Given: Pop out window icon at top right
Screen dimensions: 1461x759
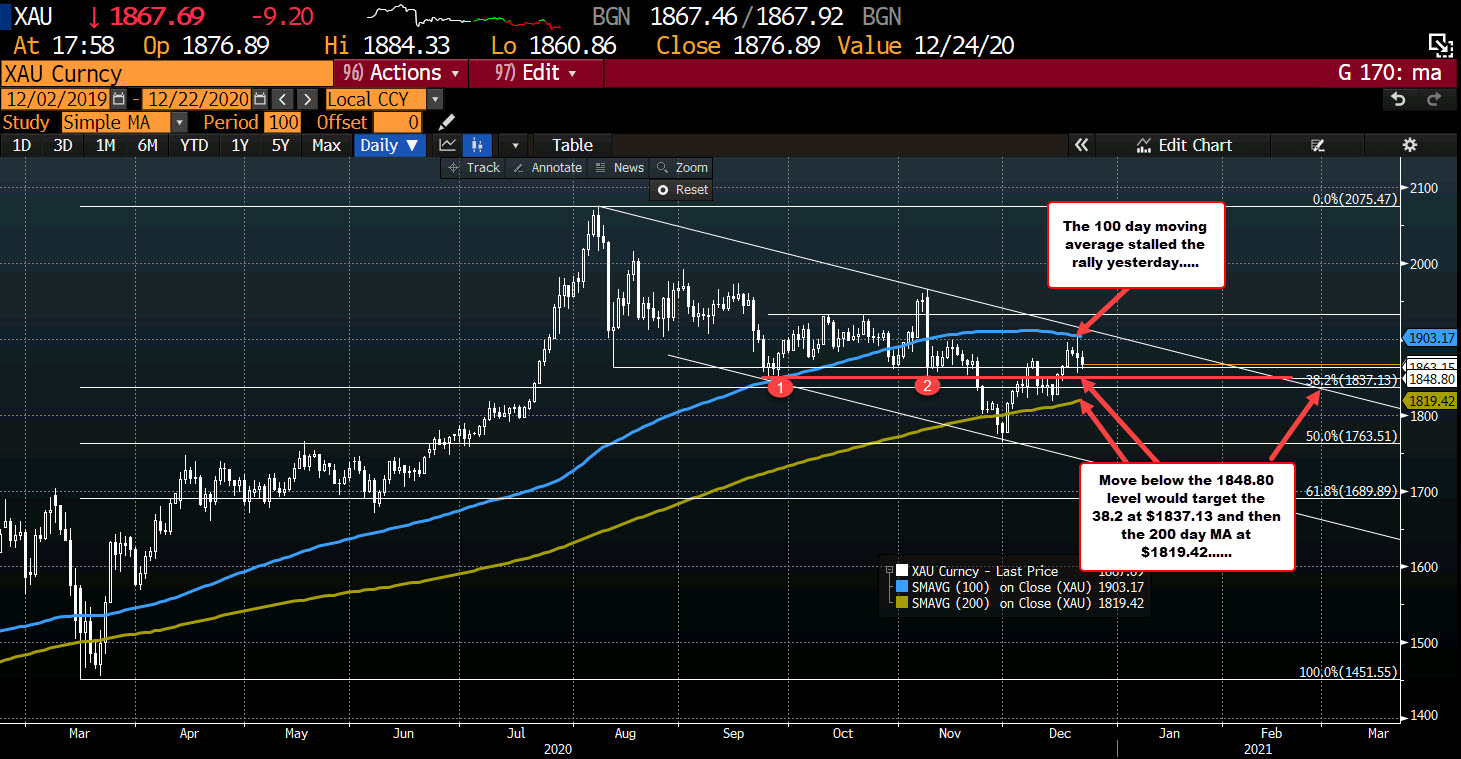Looking at the screenshot, I should tap(1439, 43).
